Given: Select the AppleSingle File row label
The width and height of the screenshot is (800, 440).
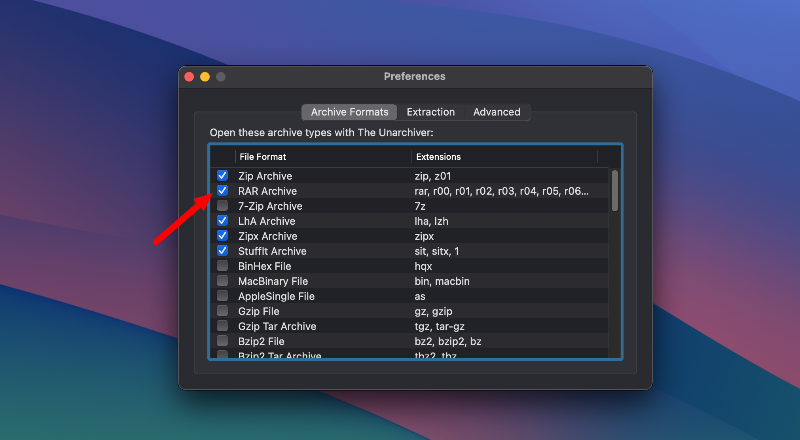Looking at the screenshot, I should click(277, 297).
